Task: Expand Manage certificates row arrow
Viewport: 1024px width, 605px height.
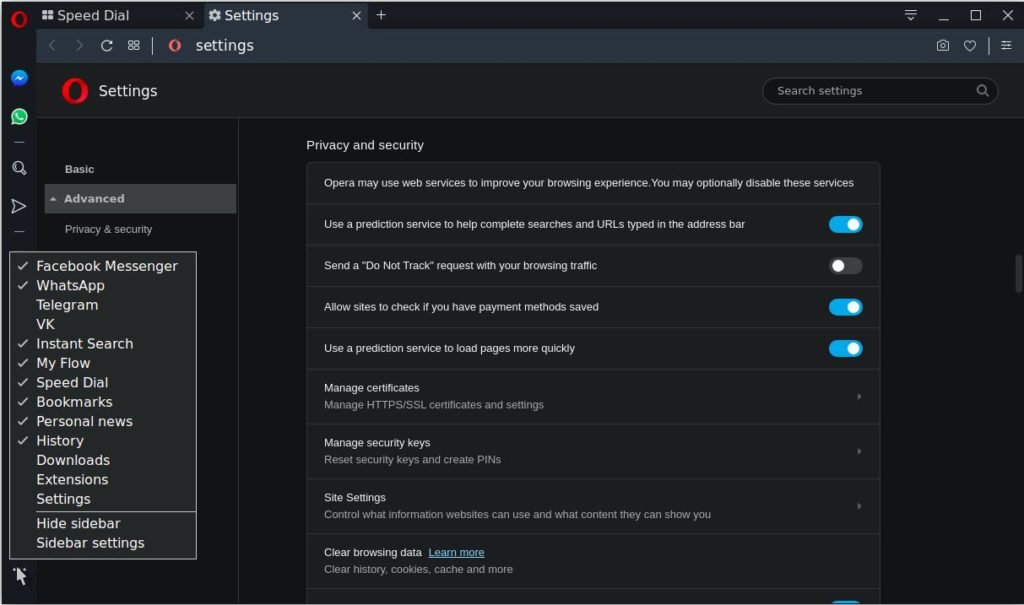Action: click(859, 397)
